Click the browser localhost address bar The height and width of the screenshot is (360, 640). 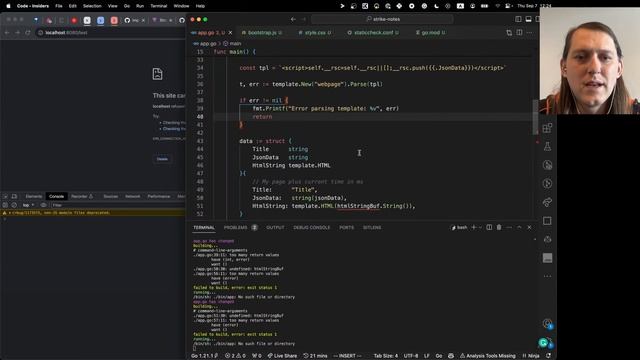point(110,33)
